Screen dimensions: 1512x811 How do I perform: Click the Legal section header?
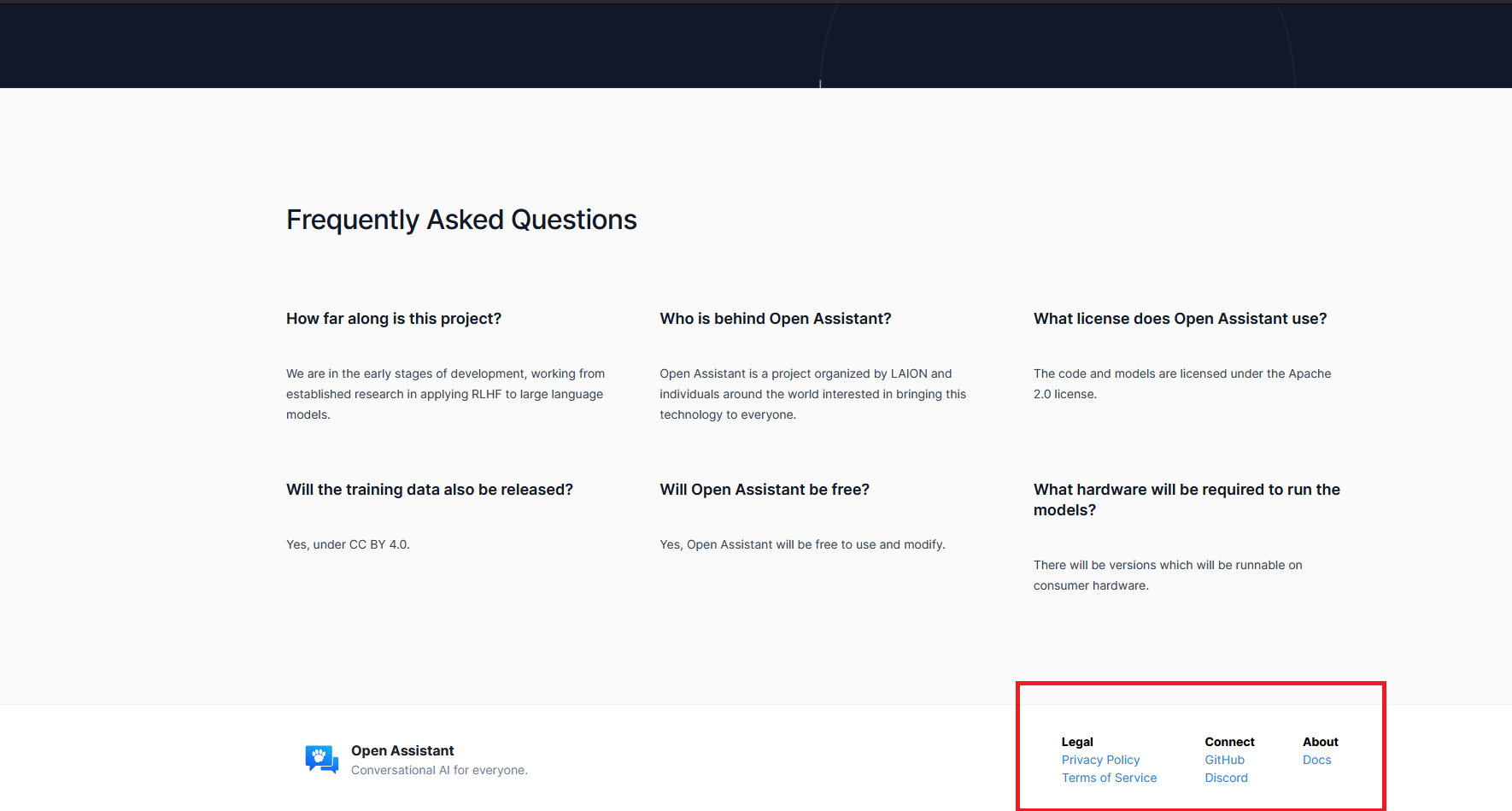point(1076,742)
